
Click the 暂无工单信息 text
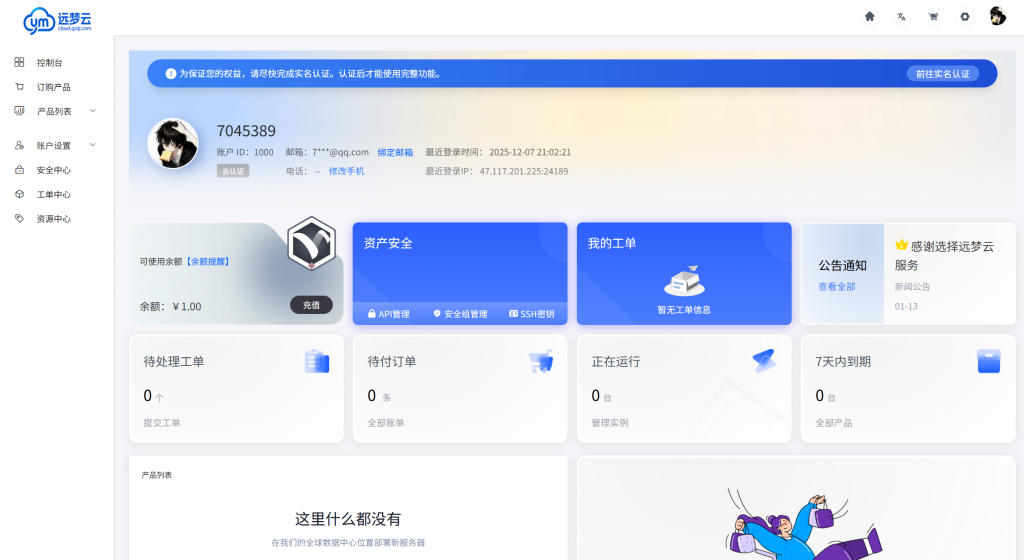pyautogui.click(x=684, y=310)
